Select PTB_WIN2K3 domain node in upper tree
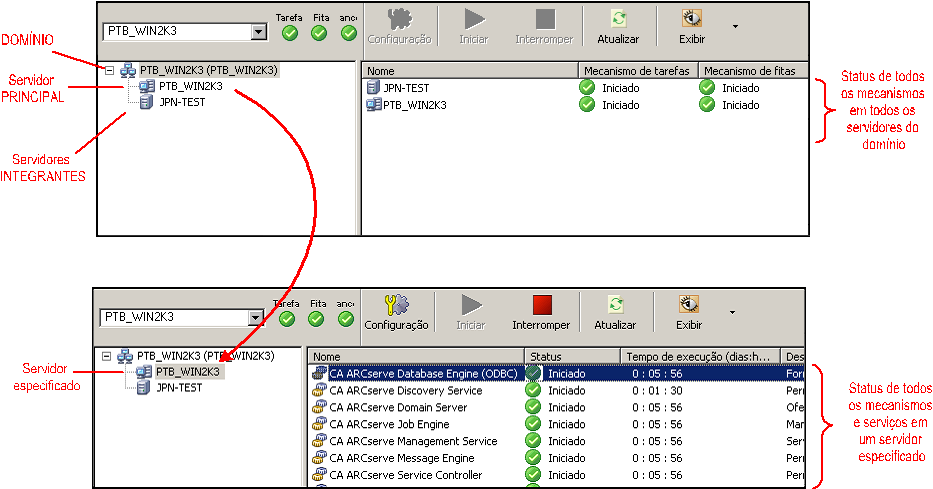933x489 pixels. [209, 70]
